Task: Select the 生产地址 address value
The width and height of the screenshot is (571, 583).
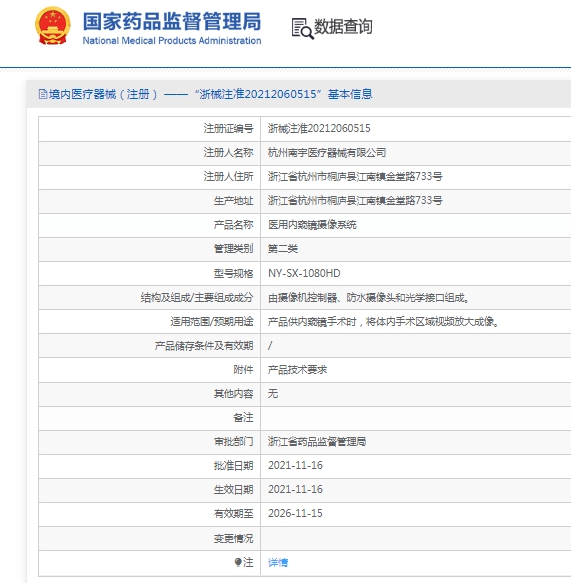Action: tap(355, 201)
